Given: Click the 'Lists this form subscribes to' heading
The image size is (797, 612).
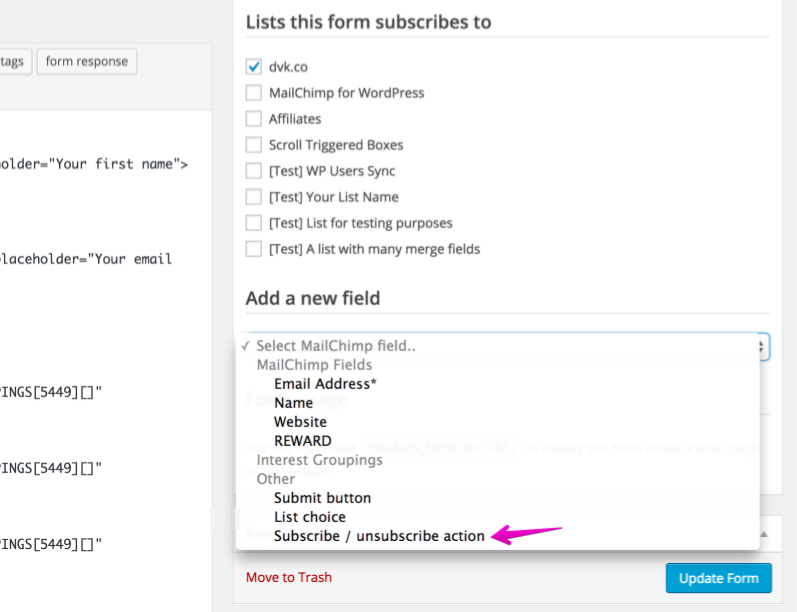Looking at the screenshot, I should click(x=369, y=22).
